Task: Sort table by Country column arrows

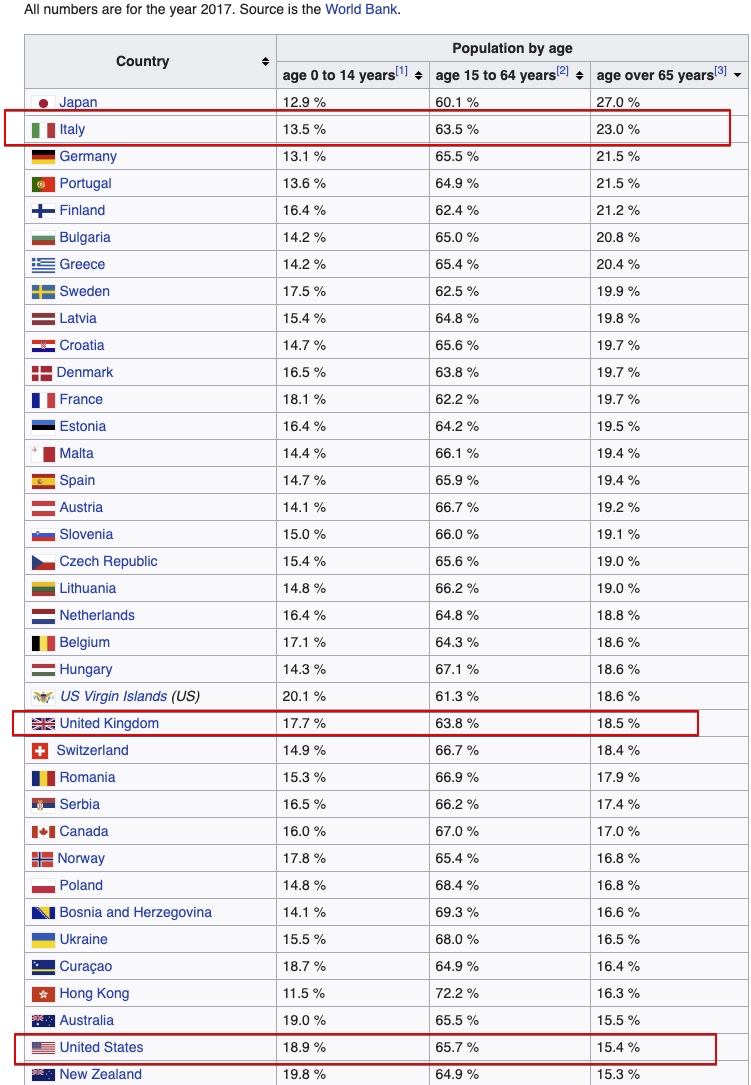Action: [x=265, y=62]
